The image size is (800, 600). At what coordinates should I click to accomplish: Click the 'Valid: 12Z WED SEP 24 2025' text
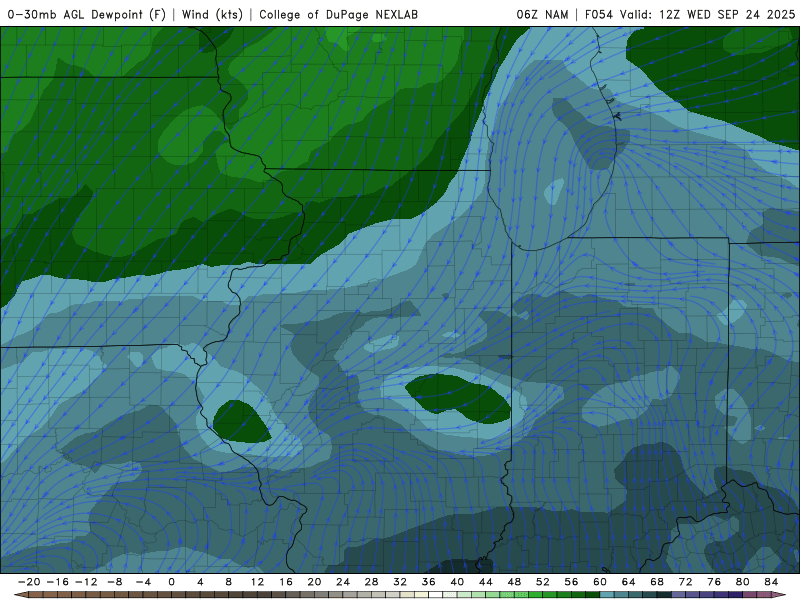[707, 14]
